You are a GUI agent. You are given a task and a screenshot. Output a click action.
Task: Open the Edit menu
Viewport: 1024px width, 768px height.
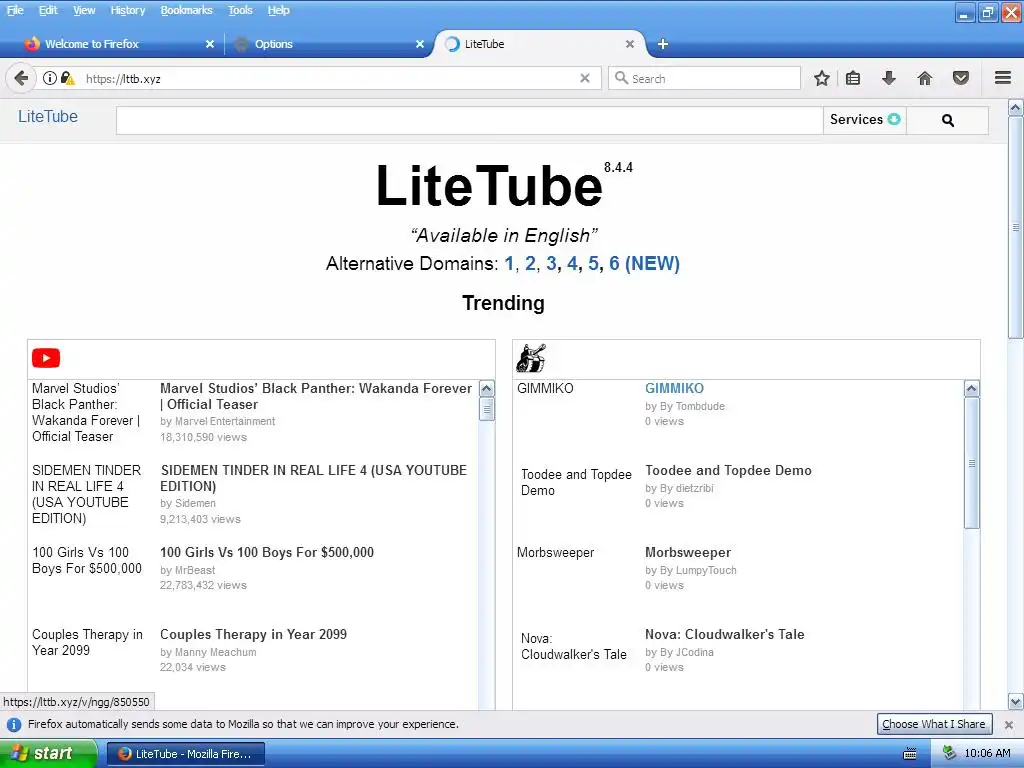(x=48, y=10)
